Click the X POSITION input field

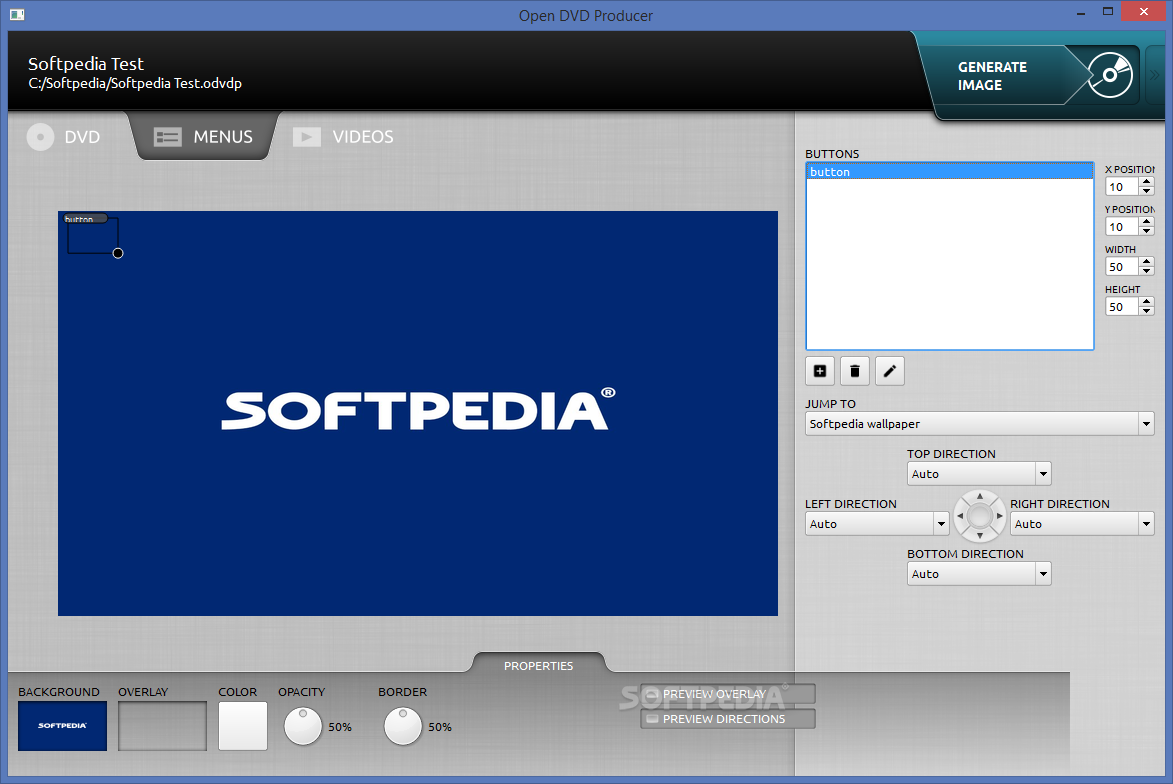[x=1122, y=187]
